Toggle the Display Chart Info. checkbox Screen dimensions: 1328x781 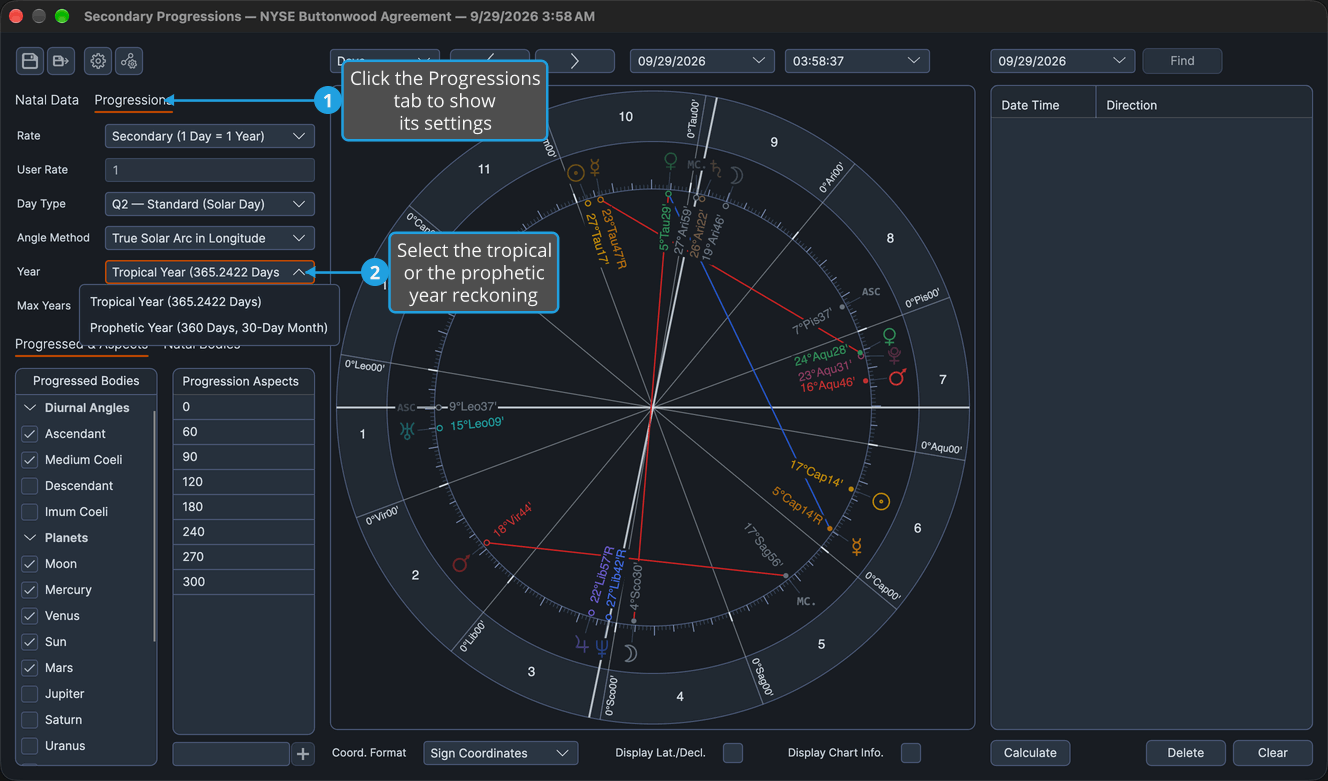(911, 753)
